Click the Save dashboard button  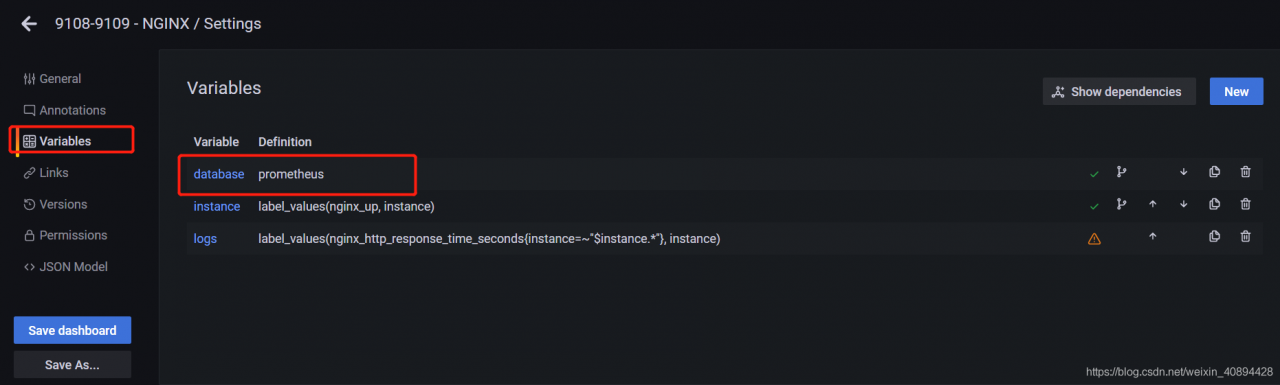tap(72, 330)
